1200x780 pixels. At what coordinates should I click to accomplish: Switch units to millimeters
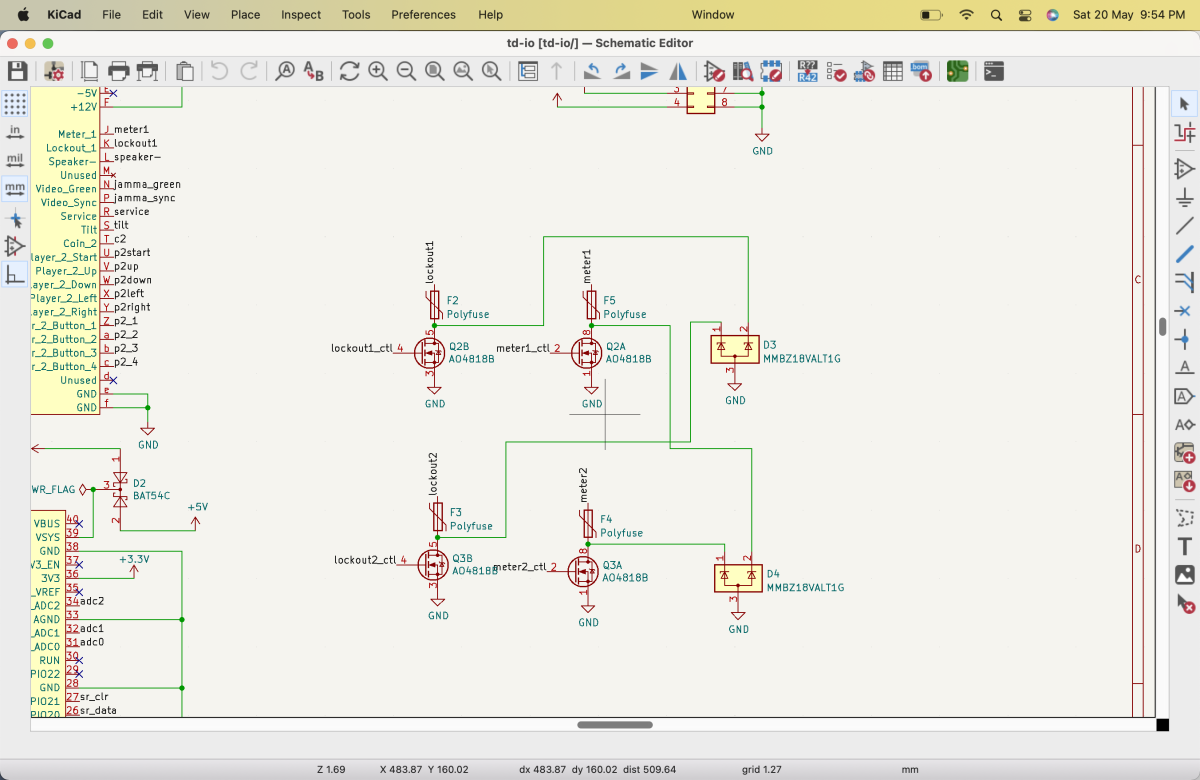pyautogui.click(x=15, y=189)
